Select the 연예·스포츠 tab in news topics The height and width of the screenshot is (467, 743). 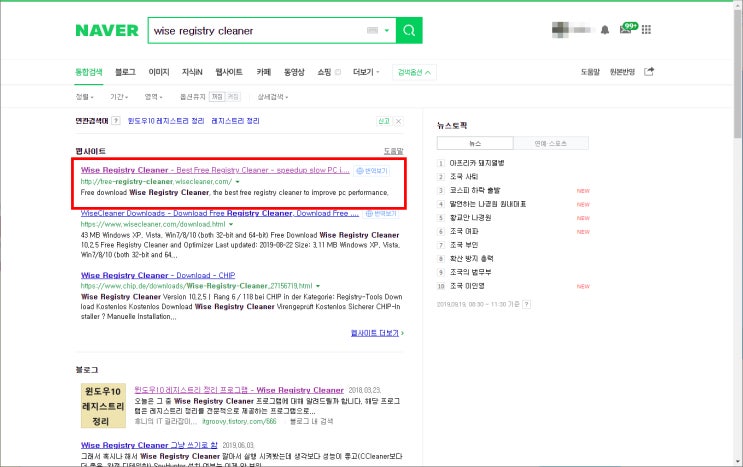coord(551,143)
